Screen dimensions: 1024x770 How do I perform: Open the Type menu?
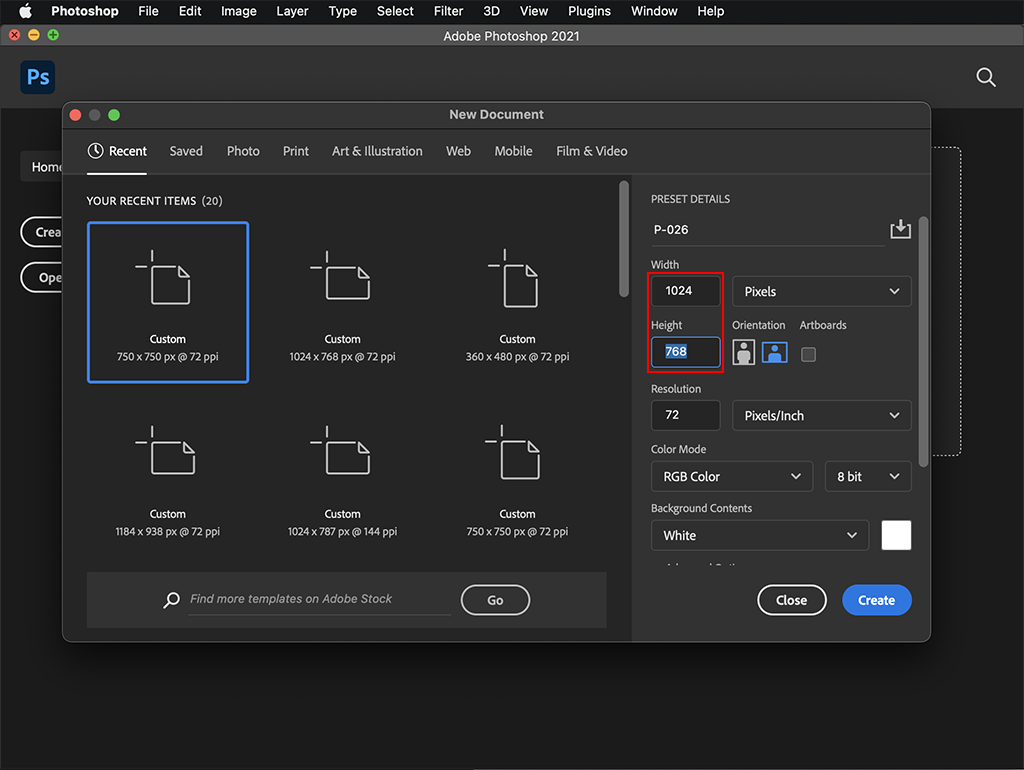point(342,11)
